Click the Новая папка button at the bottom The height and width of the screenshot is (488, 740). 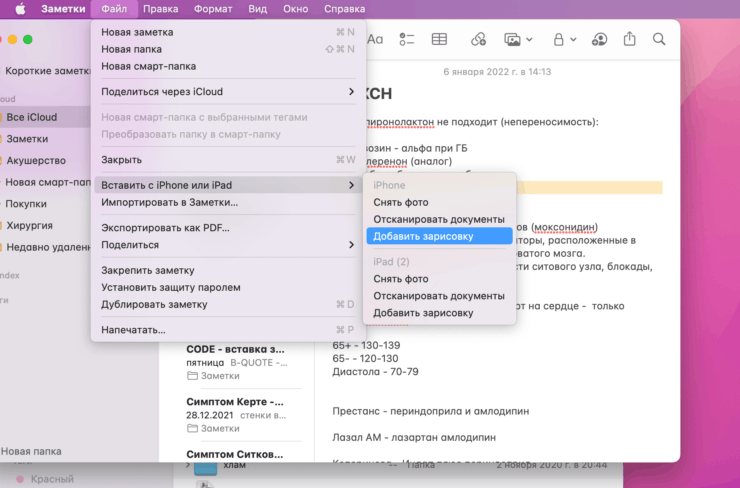pos(31,451)
